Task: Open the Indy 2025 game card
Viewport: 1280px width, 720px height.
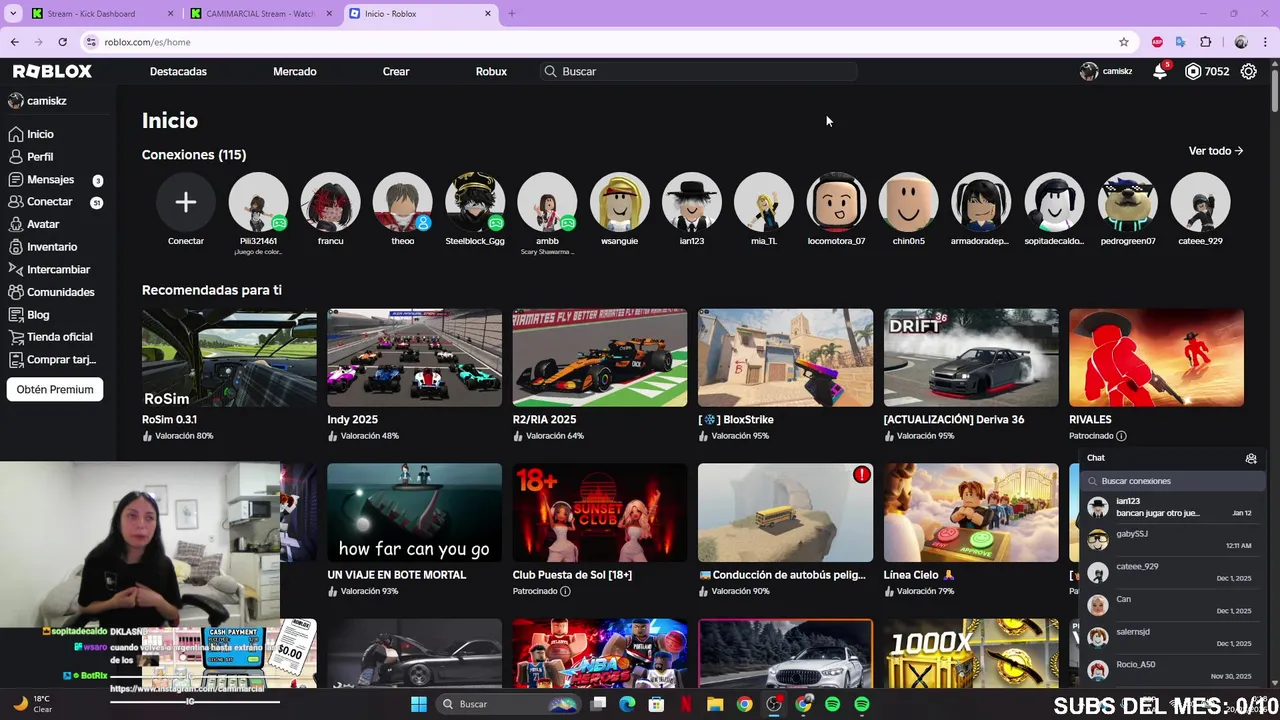Action: 414,375
